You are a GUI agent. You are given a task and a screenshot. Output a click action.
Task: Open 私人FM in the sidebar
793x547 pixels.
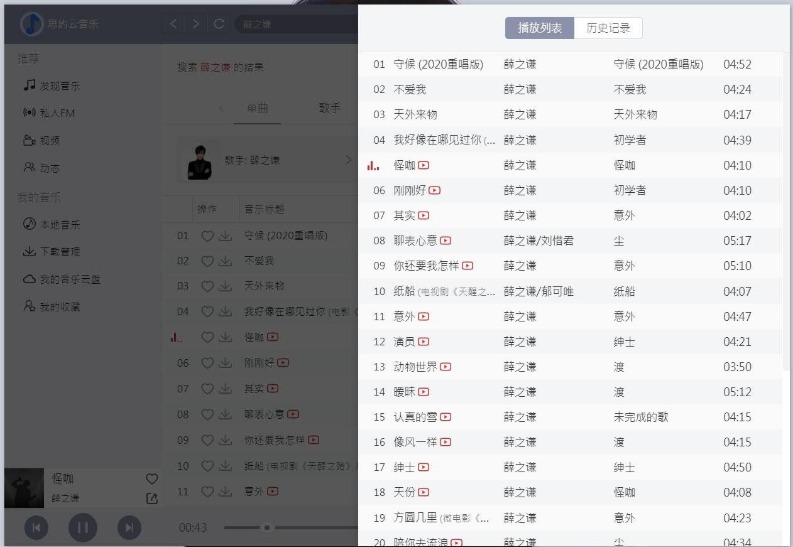coord(49,113)
